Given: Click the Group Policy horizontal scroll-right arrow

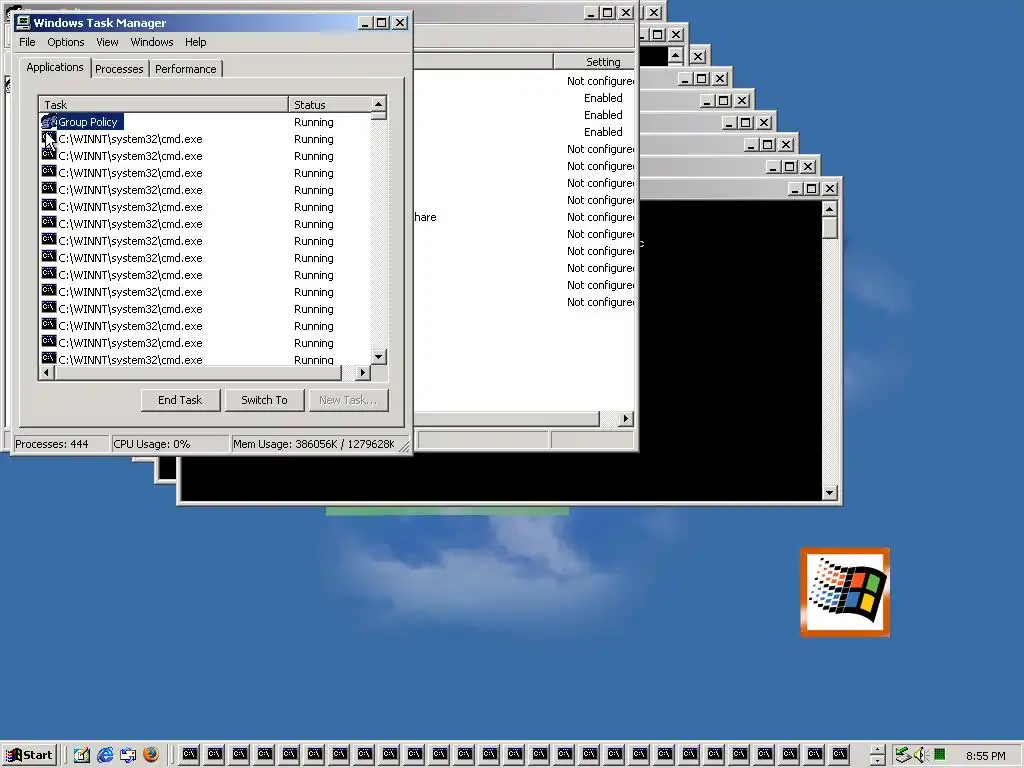Looking at the screenshot, I should pyautogui.click(x=626, y=419).
